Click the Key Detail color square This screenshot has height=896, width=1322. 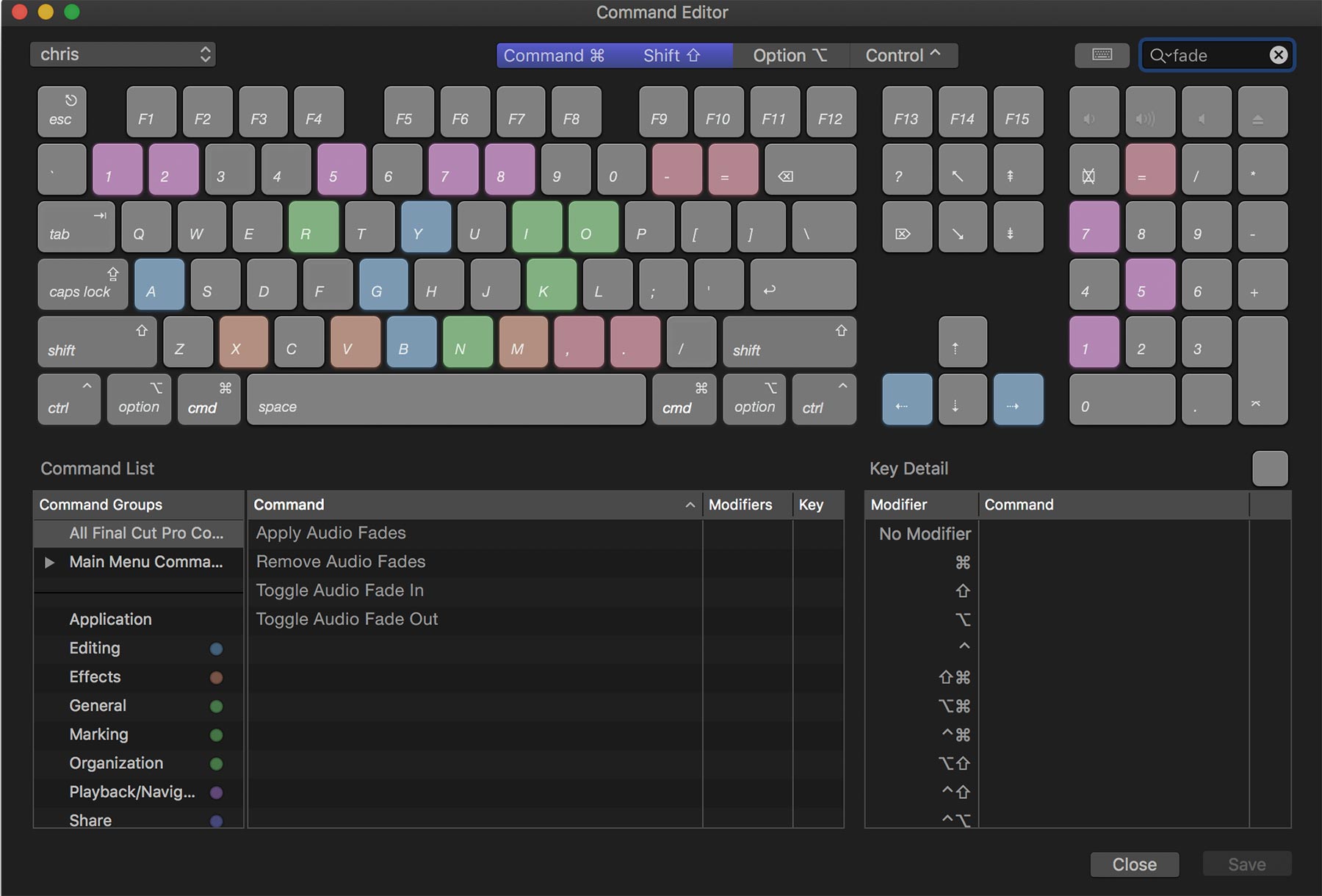pos(1270,469)
